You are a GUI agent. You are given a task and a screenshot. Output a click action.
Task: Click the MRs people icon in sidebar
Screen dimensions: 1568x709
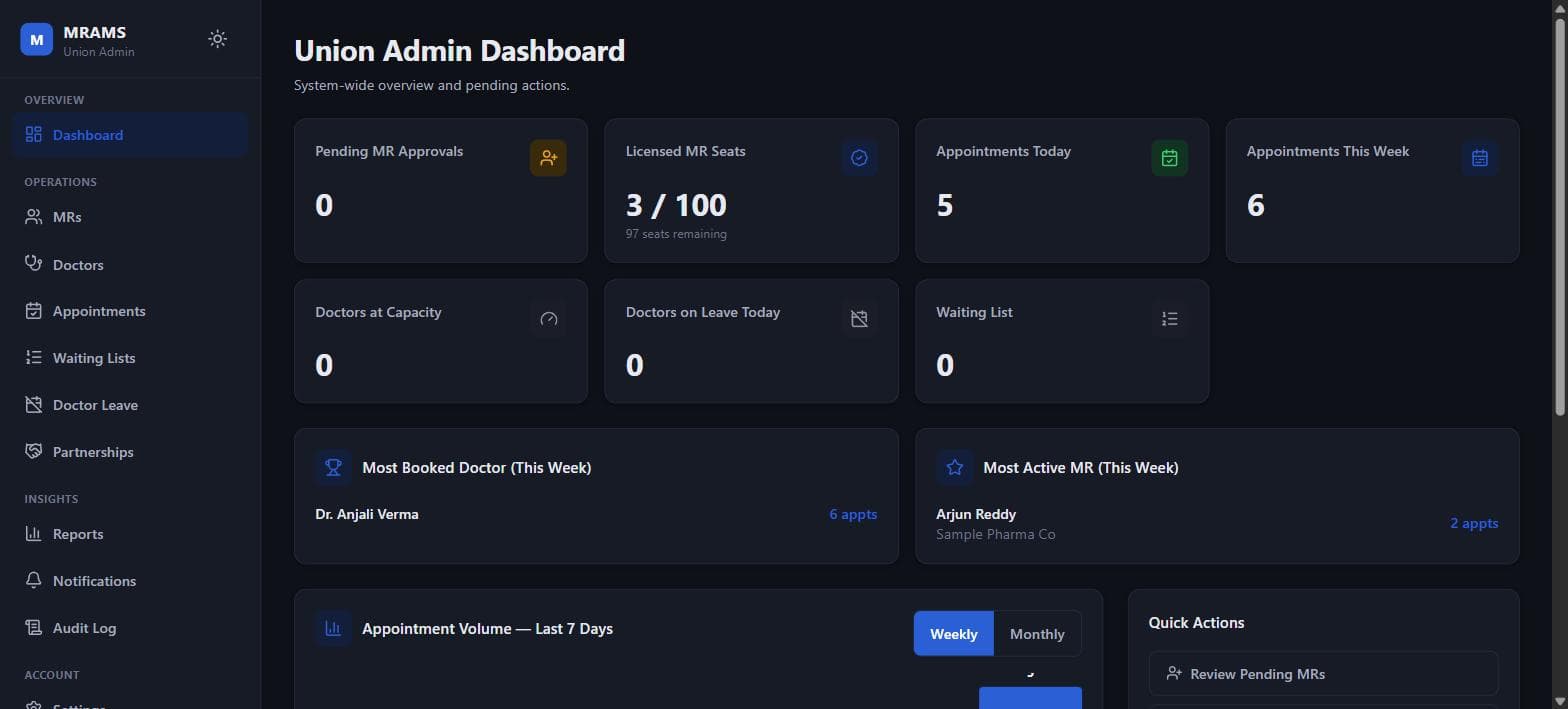click(34, 217)
